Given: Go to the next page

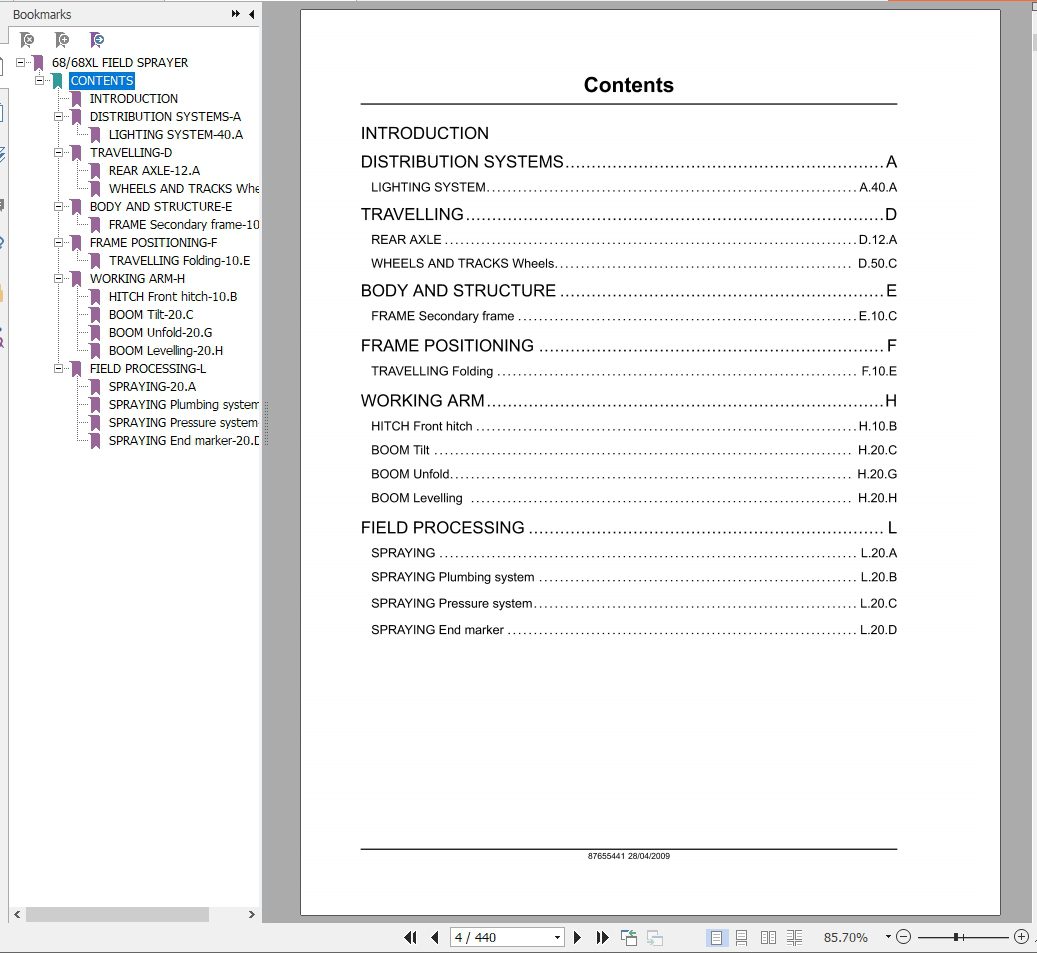Looking at the screenshot, I should (x=577, y=937).
